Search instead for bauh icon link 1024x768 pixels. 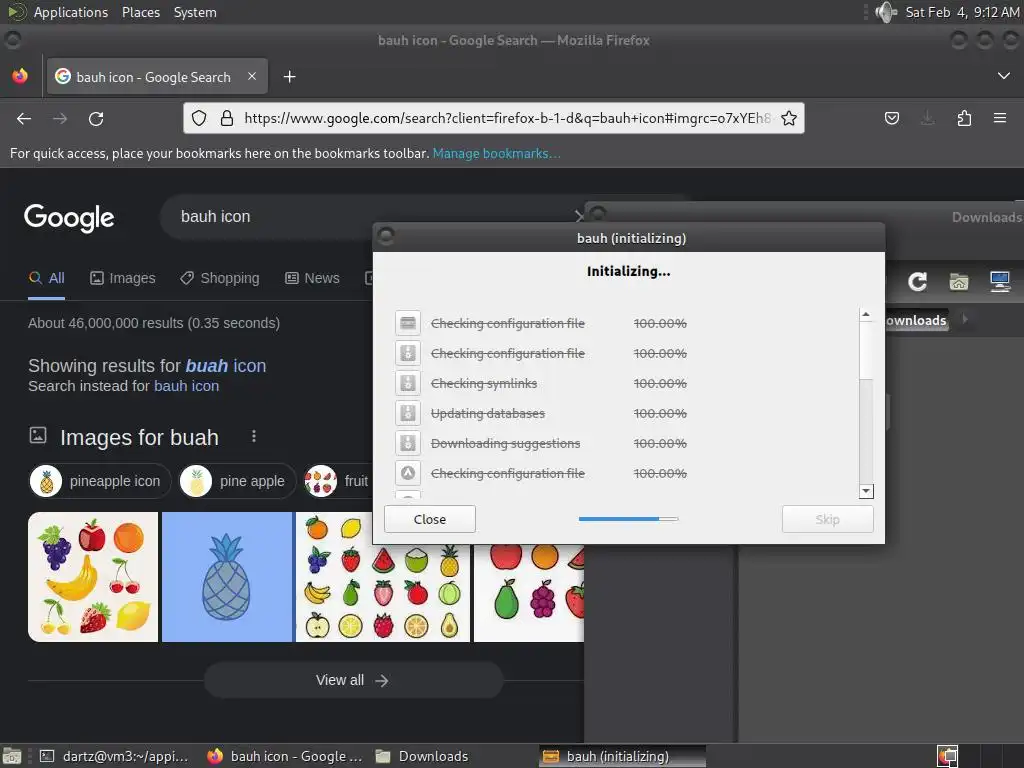click(186, 386)
